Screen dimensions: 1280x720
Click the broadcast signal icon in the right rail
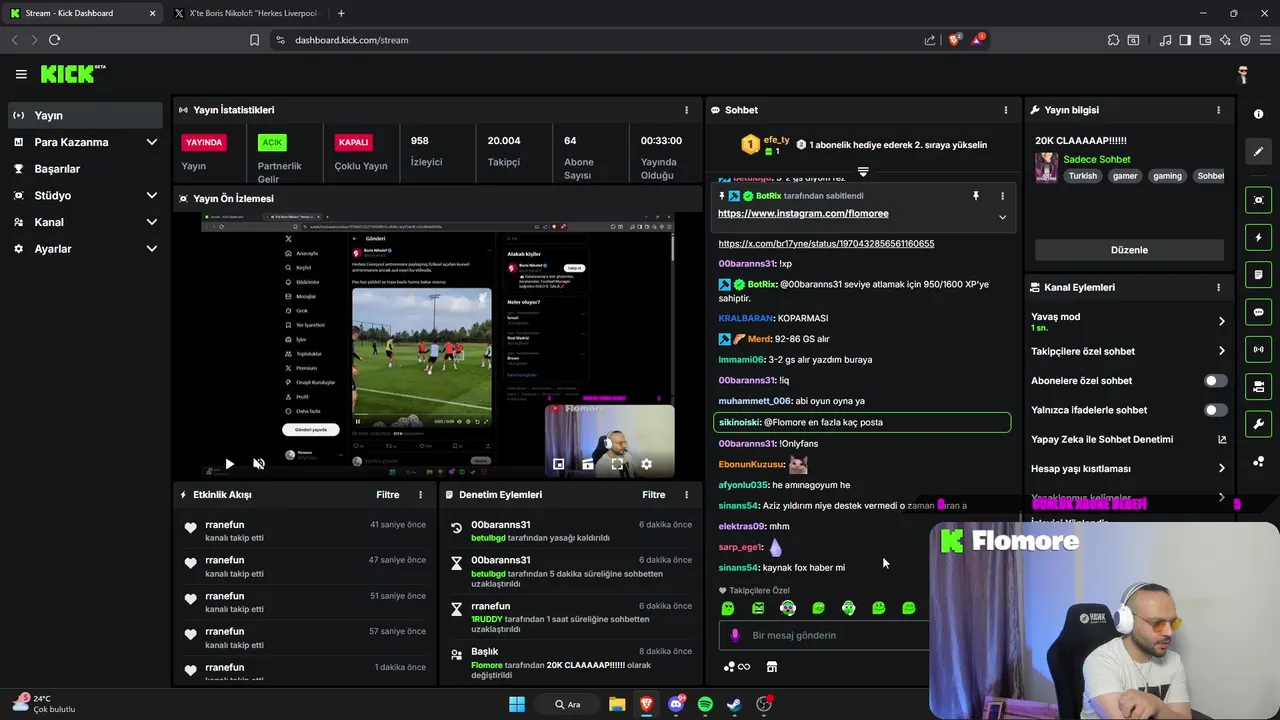[x=1258, y=349]
